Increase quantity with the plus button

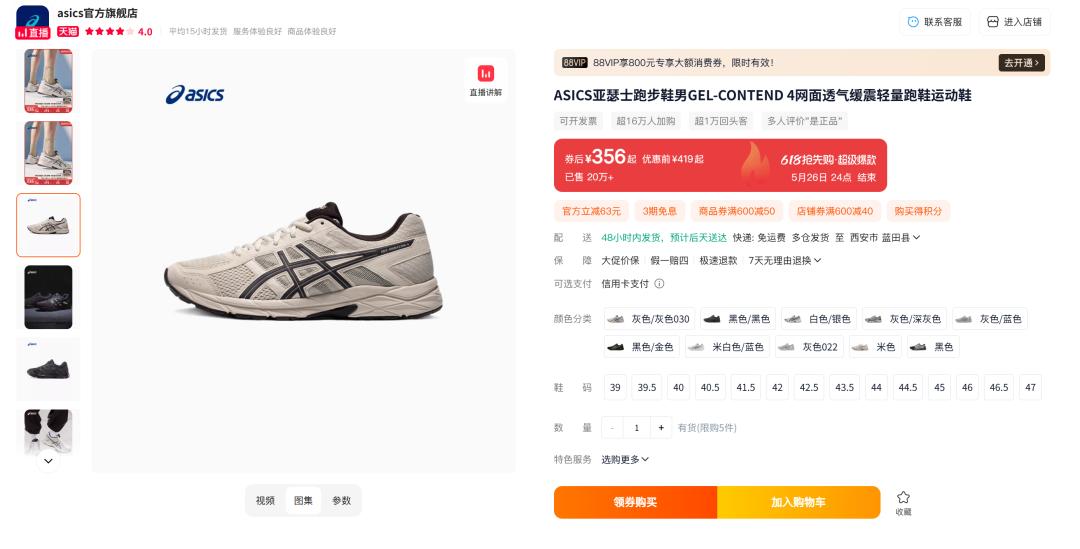coord(661,428)
